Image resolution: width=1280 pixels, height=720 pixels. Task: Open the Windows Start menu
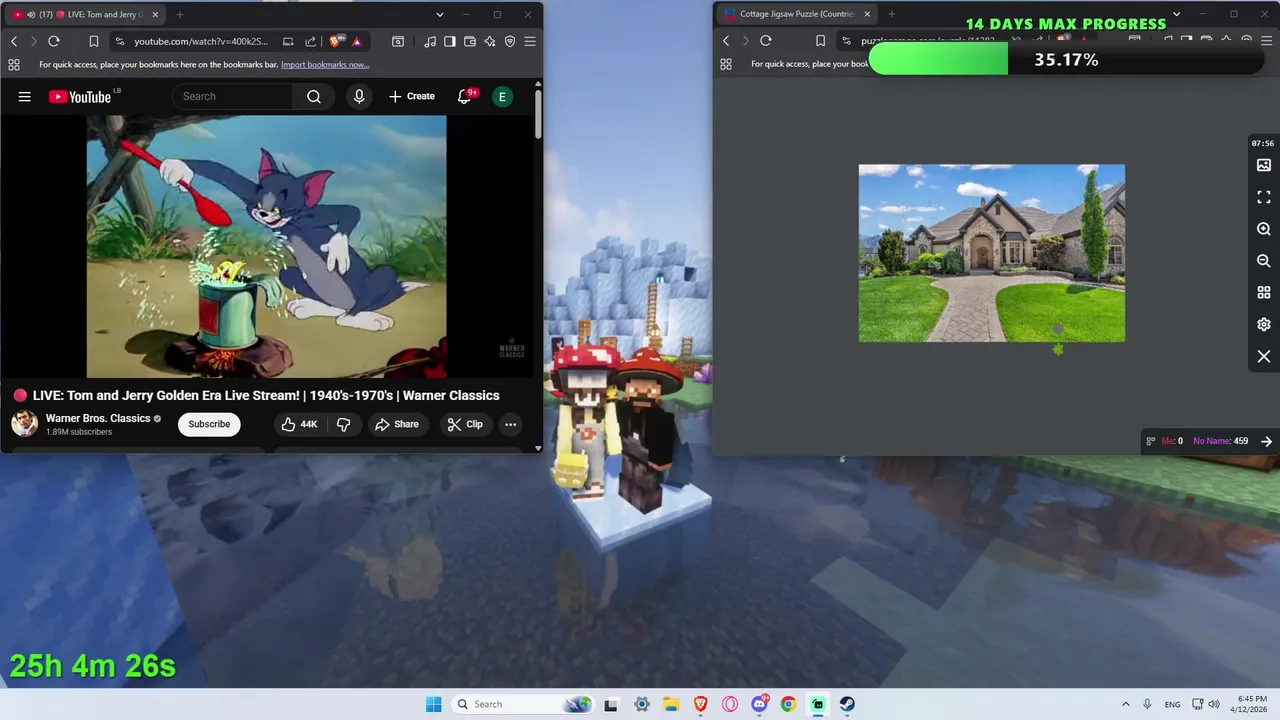pyautogui.click(x=433, y=704)
